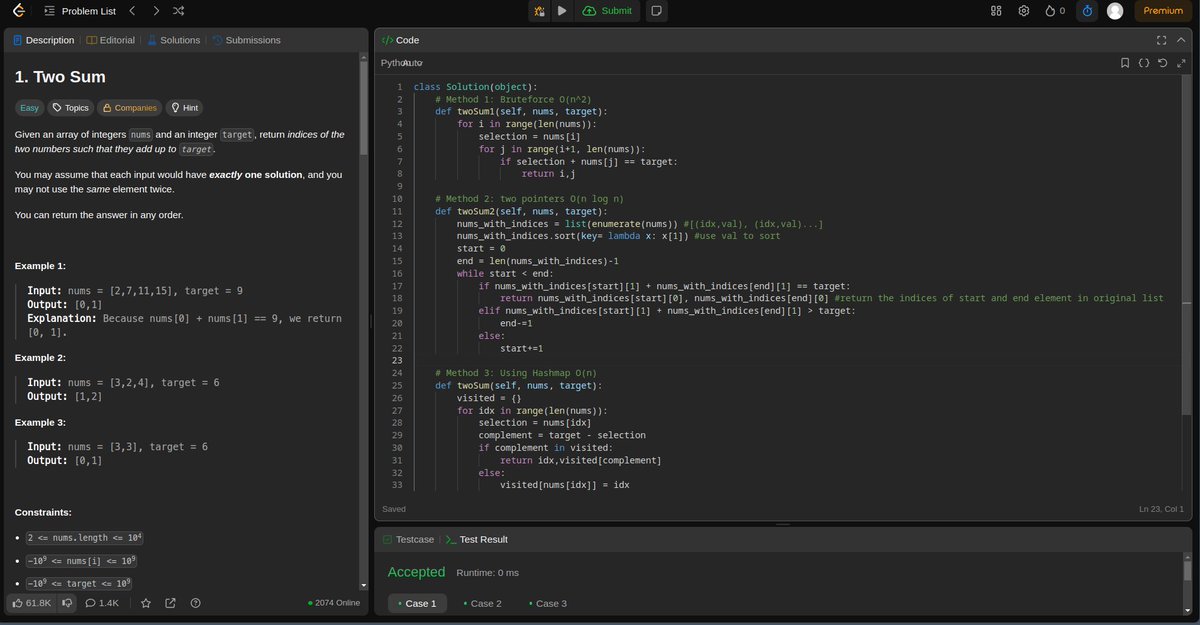
Task: Click the Method 3 Hashmap comment line
Action: click(x=516, y=373)
